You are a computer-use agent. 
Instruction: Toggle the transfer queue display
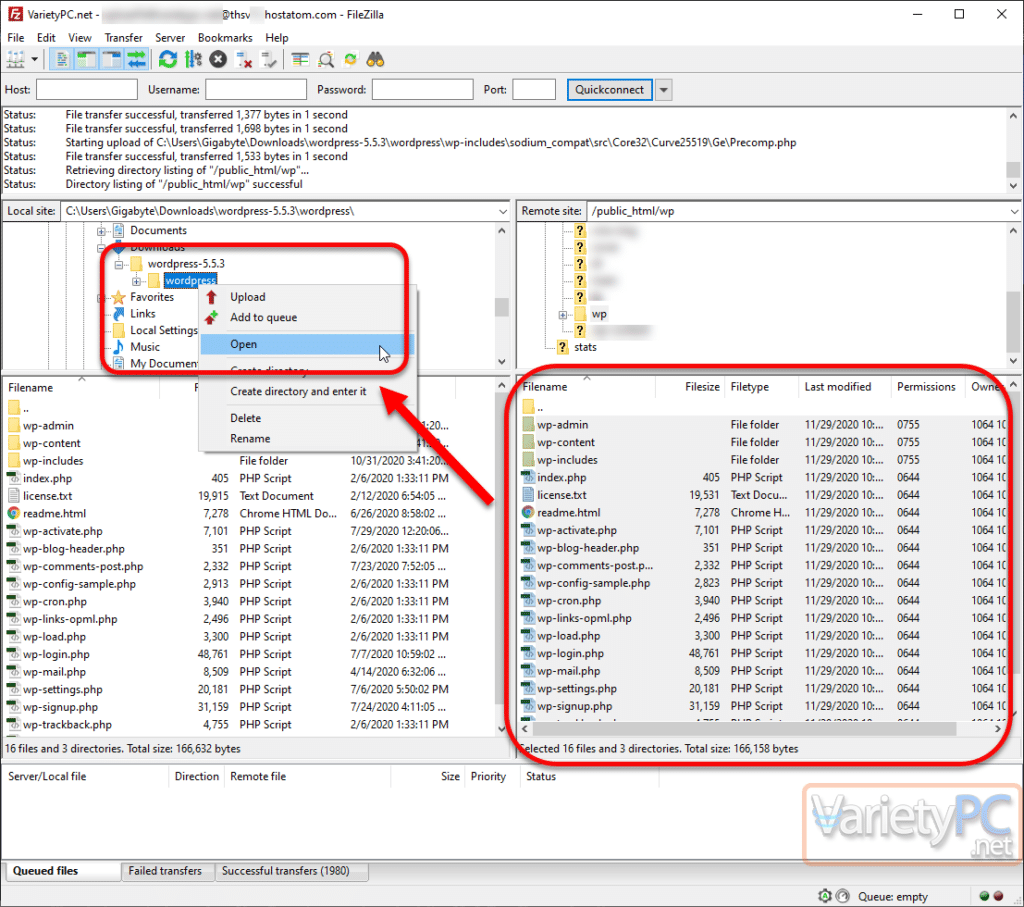point(136,60)
